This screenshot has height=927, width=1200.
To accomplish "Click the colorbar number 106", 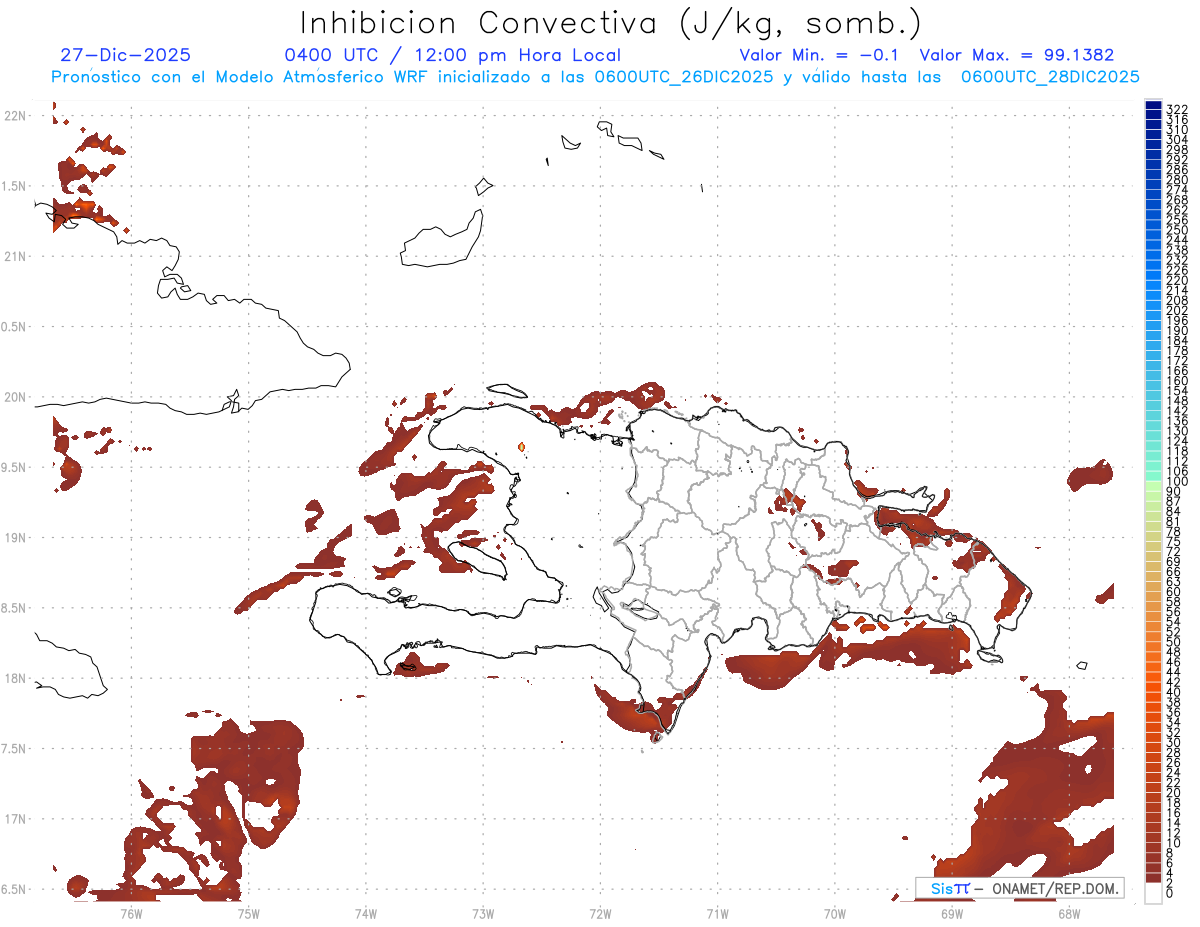I will [x=1177, y=471].
